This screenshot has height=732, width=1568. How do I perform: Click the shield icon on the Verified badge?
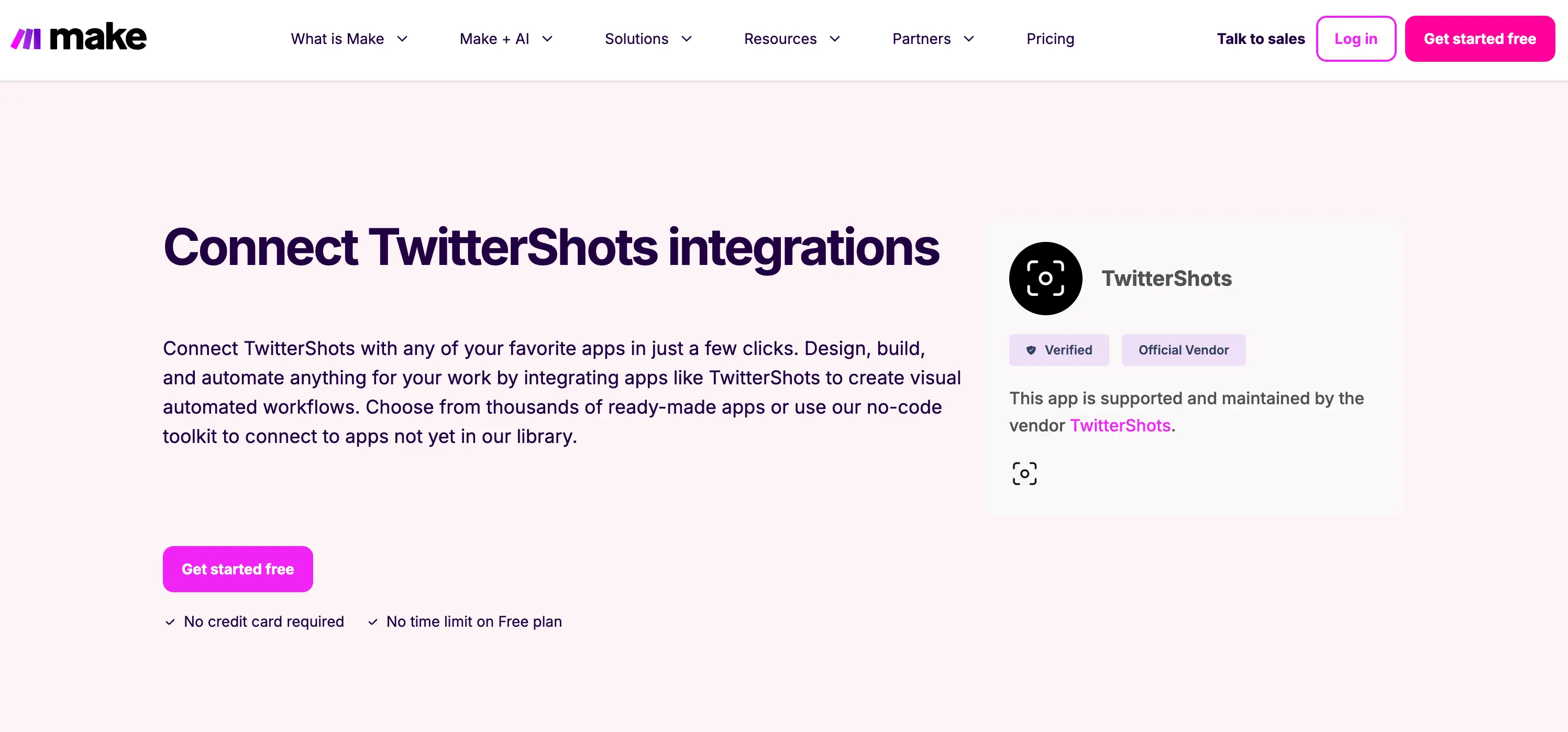[1031, 350]
